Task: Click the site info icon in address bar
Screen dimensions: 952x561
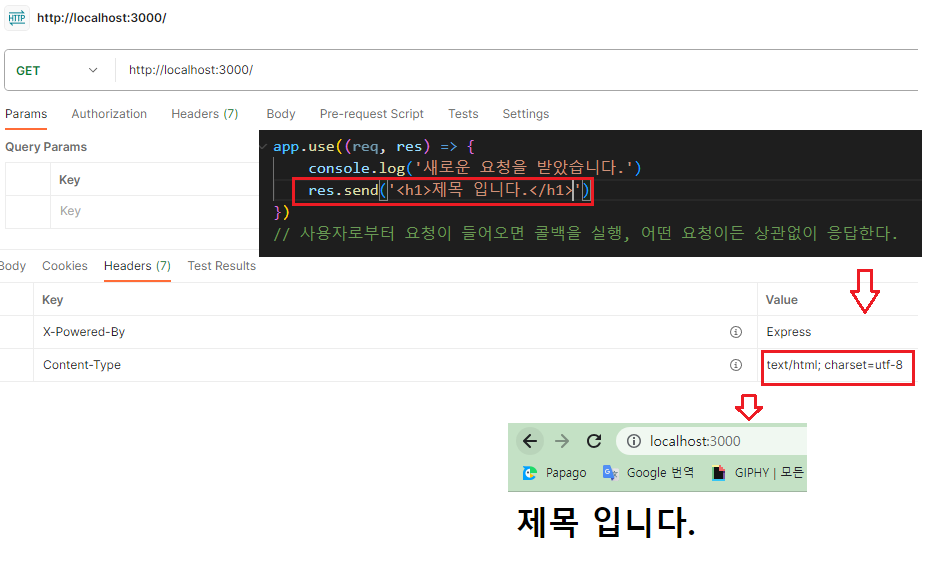Action: (634, 441)
